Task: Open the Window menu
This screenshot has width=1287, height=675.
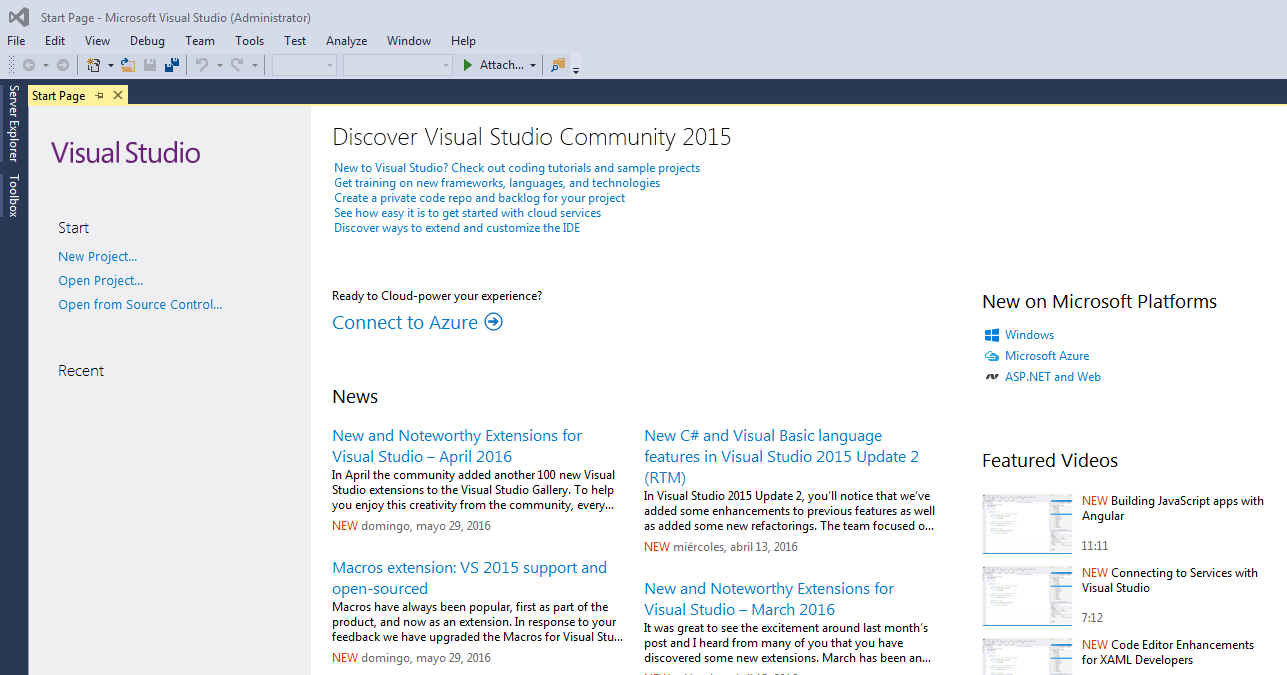Action: tap(409, 41)
